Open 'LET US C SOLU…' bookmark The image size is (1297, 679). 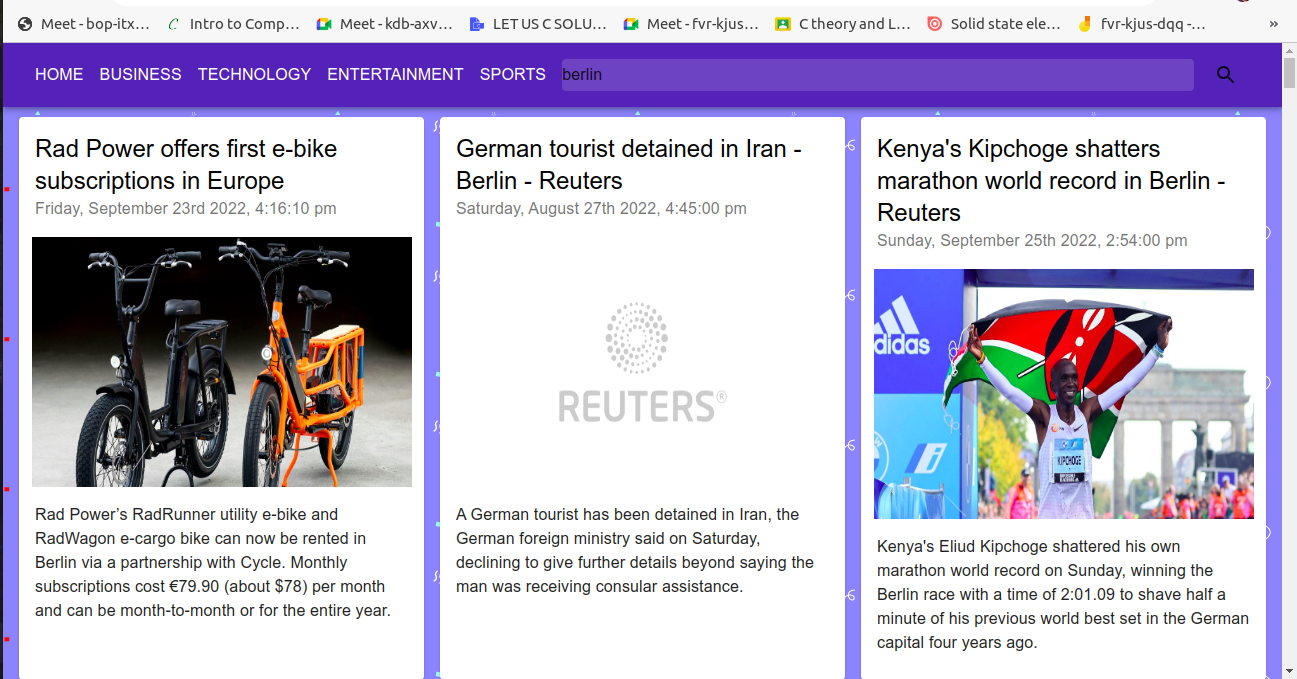[x=539, y=24]
